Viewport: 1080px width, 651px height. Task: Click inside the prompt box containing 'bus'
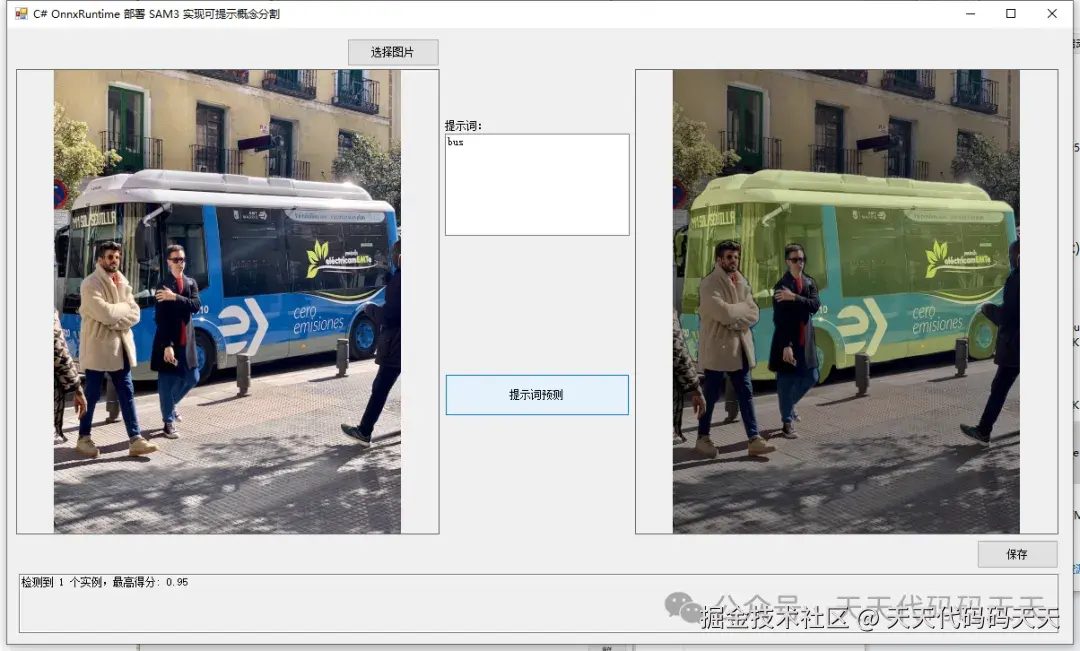click(537, 185)
